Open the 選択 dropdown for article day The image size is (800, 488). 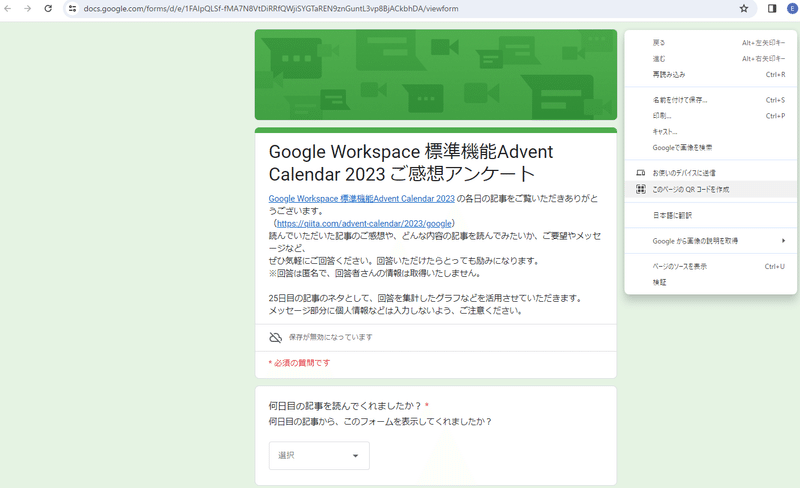coord(319,455)
